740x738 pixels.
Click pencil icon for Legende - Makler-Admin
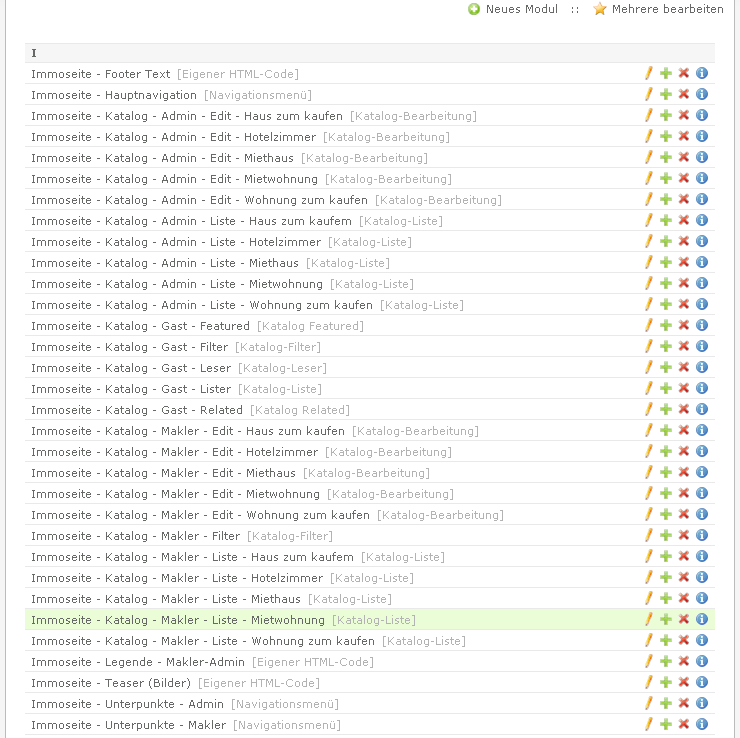click(648, 661)
